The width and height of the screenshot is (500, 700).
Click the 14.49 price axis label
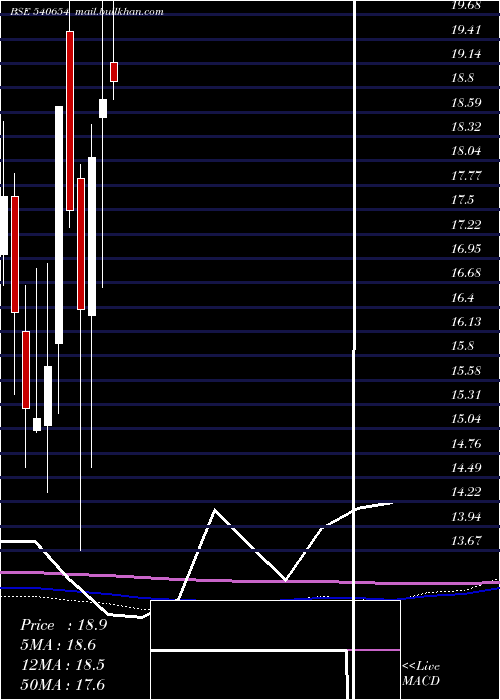(x=466, y=467)
